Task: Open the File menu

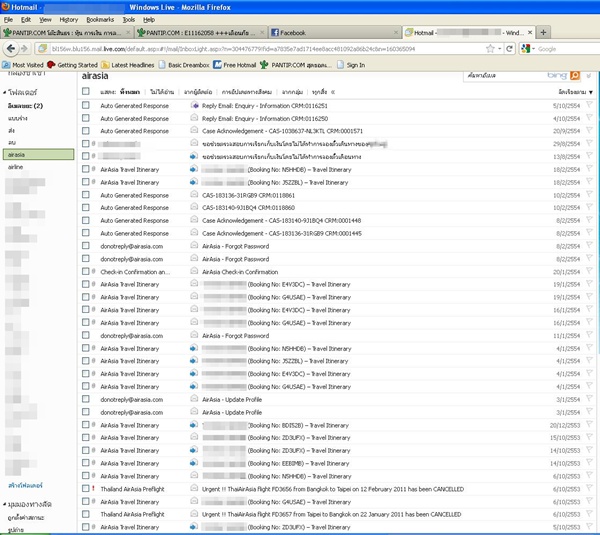Action: point(8,20)
